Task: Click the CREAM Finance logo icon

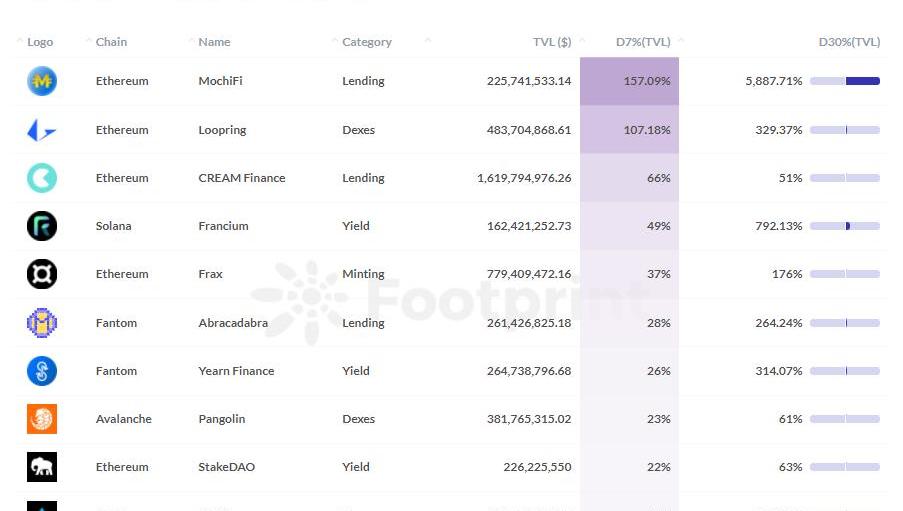Action: (x=42, y=178)
